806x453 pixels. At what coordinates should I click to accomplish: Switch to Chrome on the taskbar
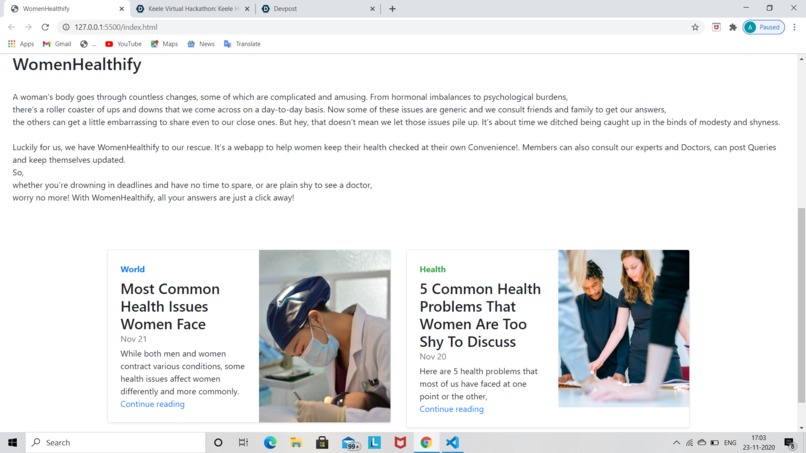click(x=426, y=443)
